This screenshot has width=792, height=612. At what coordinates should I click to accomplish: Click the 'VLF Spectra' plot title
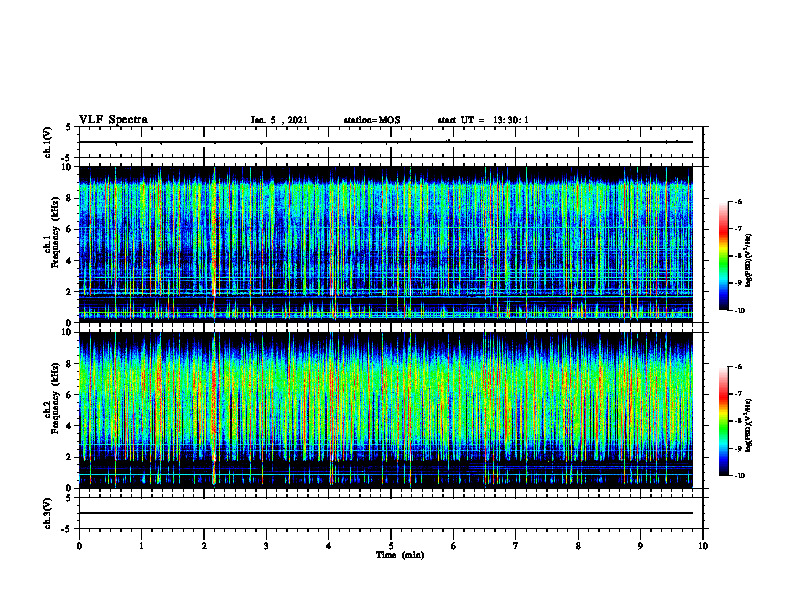113,120
